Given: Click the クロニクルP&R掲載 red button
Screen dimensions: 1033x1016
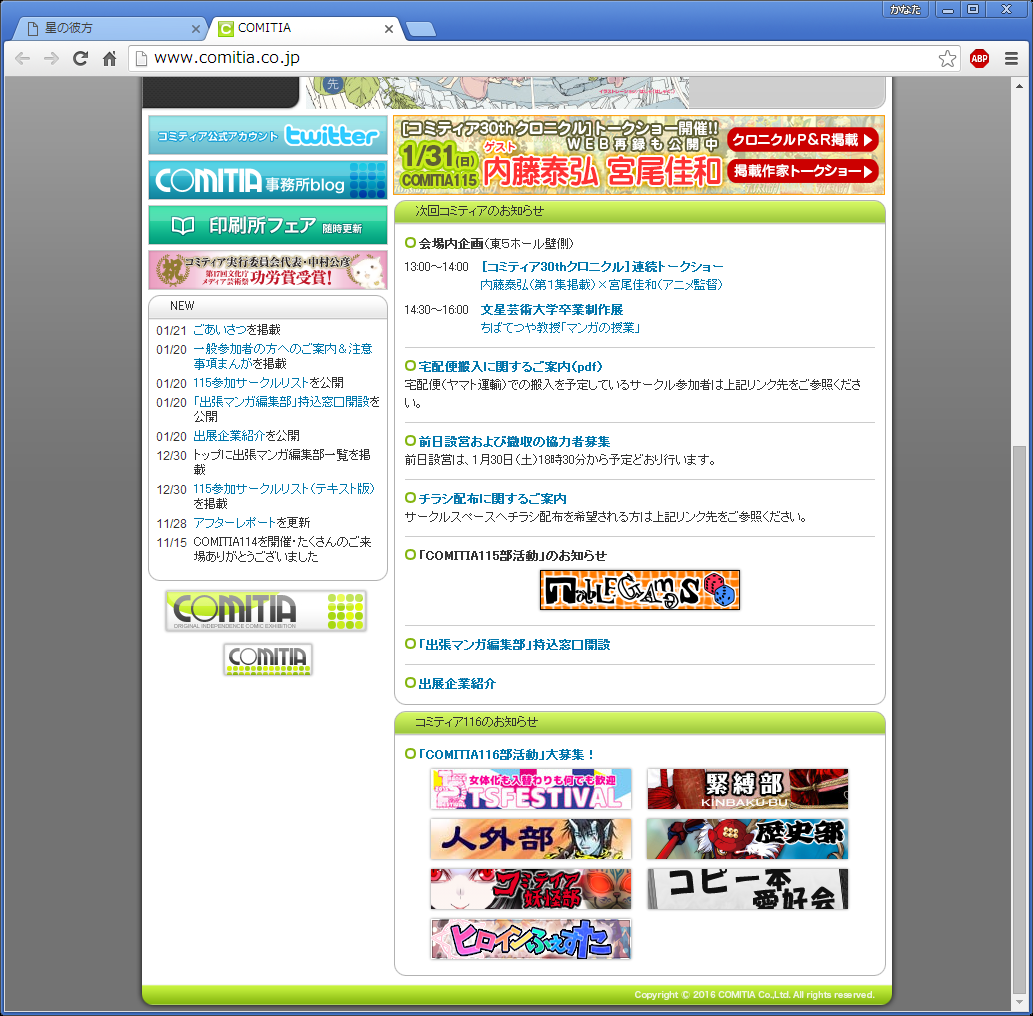Looking at the screenshot, I should (802, 140).
